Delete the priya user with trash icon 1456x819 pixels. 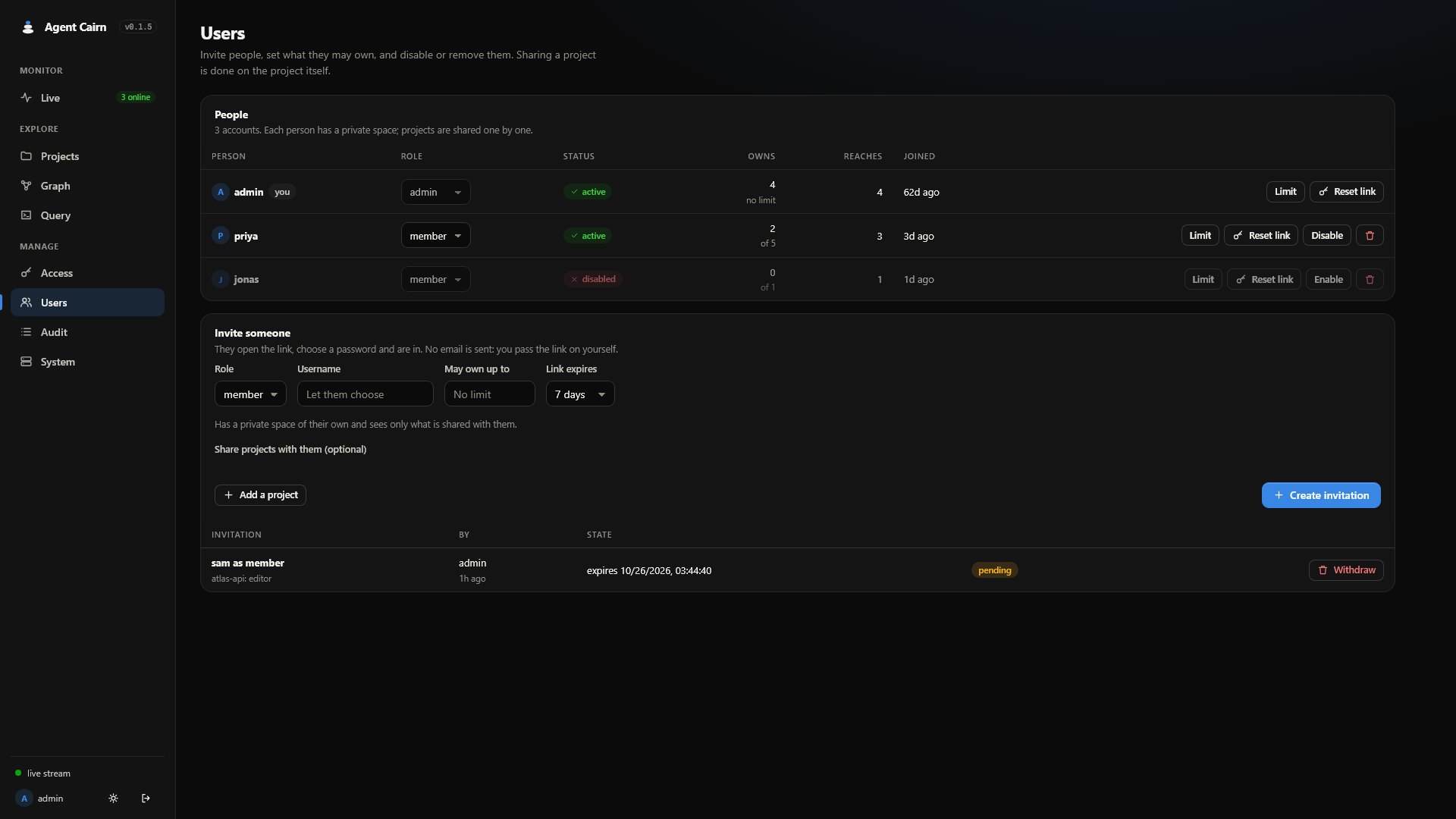click(x=1370, y=236)
